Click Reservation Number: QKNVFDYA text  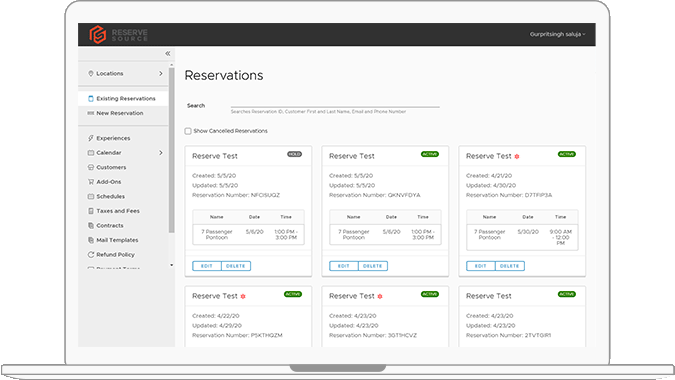coord(375,195)
